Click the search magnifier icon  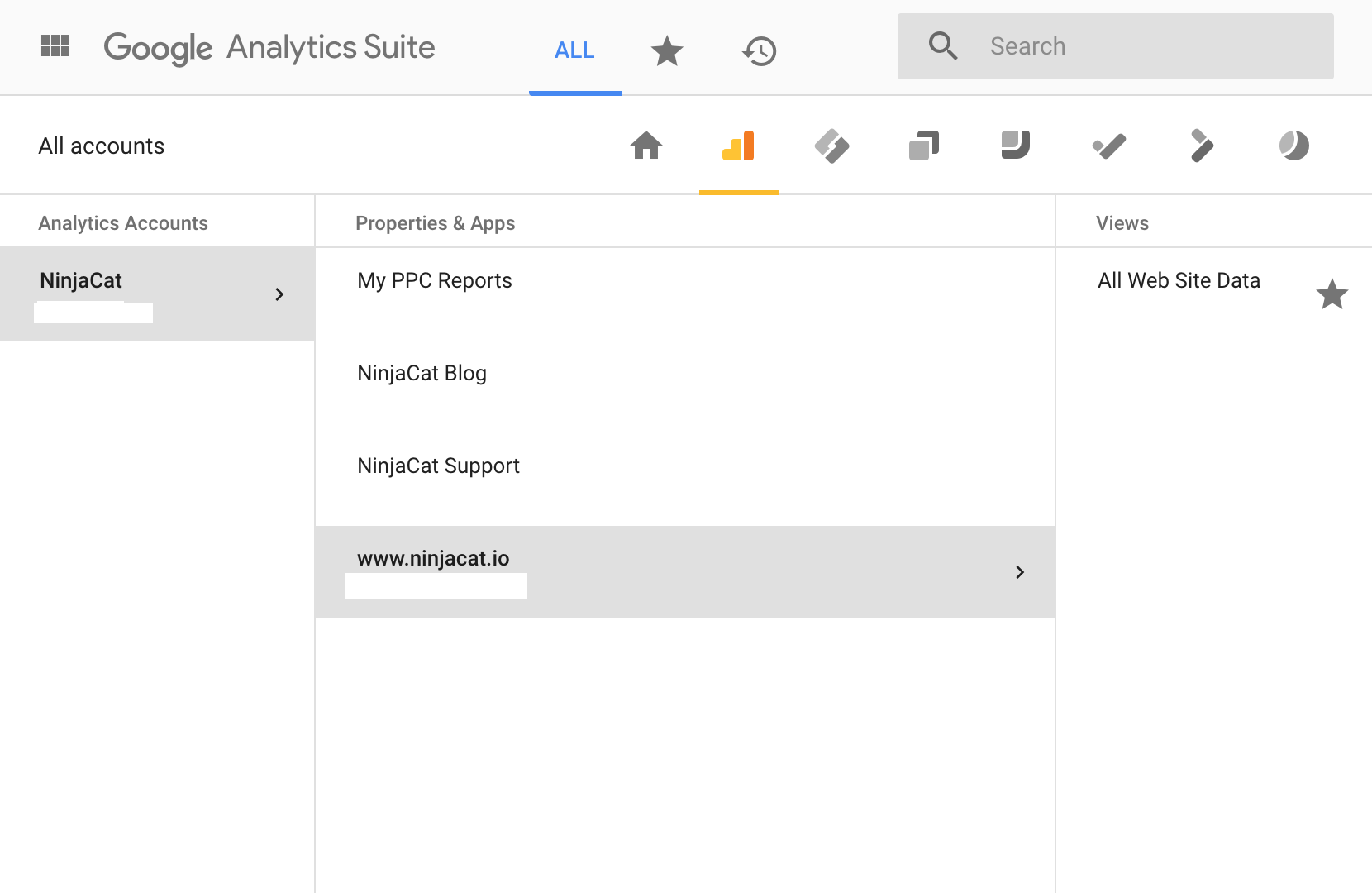coord(943,46)
